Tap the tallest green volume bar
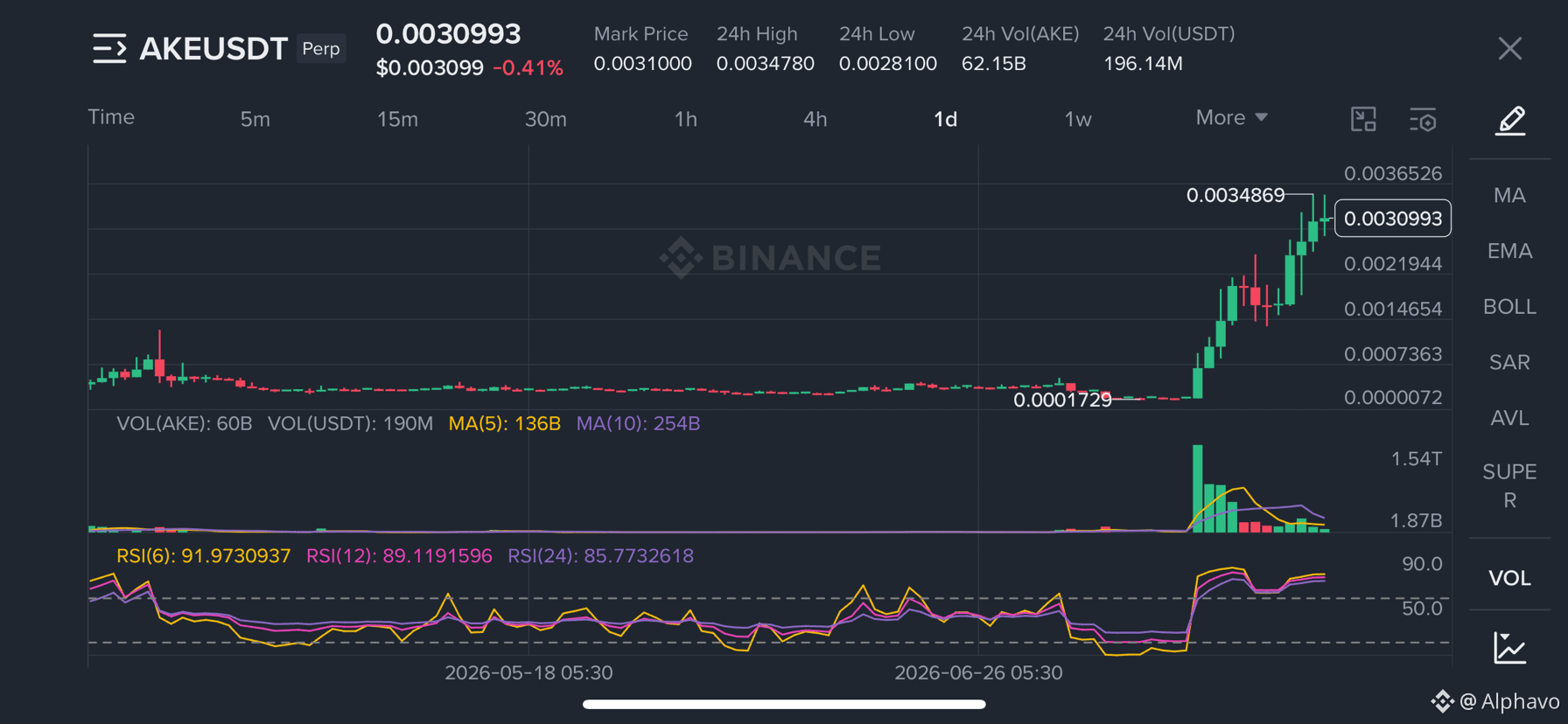1568x724 pixels. [1197, 488]
